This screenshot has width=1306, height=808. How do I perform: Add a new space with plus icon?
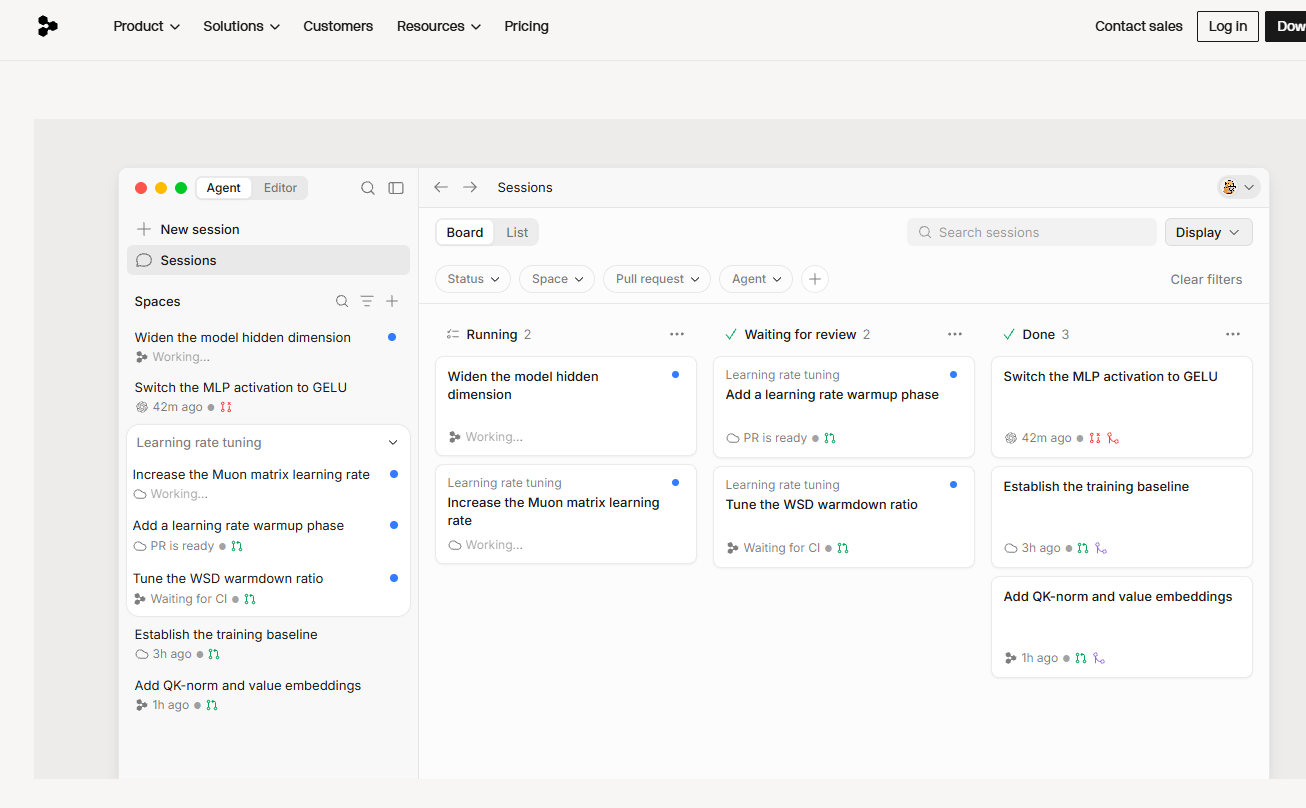tap(392, 301)
